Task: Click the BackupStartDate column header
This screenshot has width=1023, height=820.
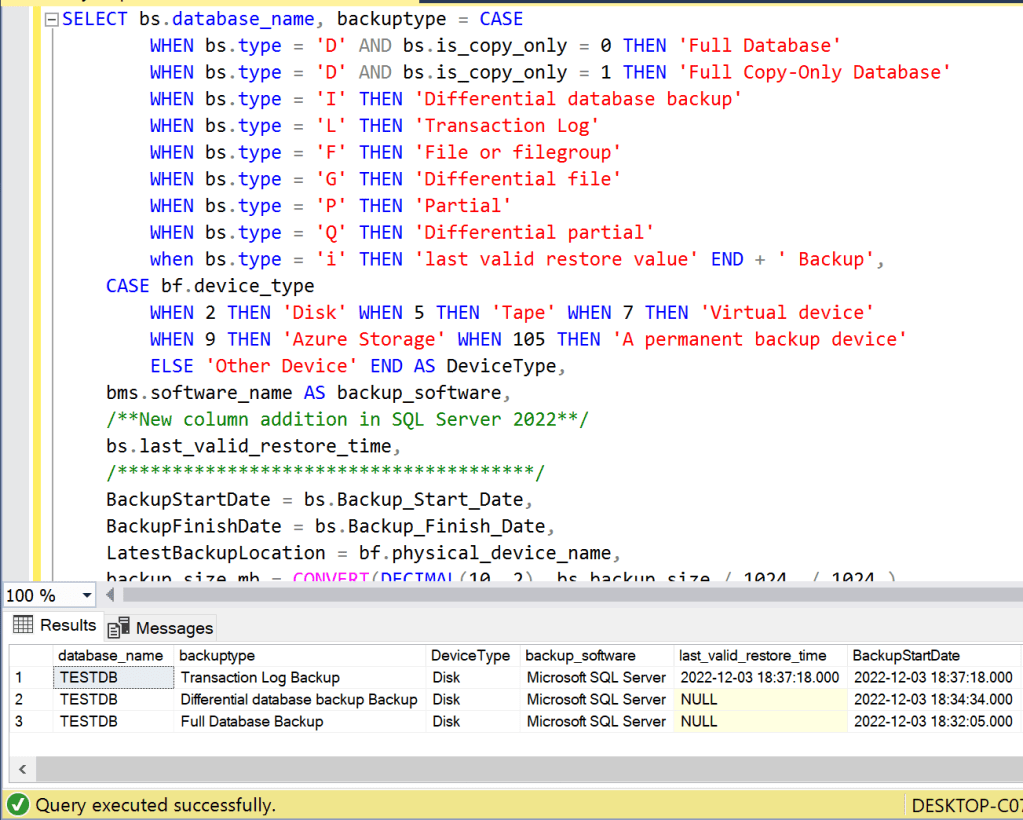Action: [905, 656]
